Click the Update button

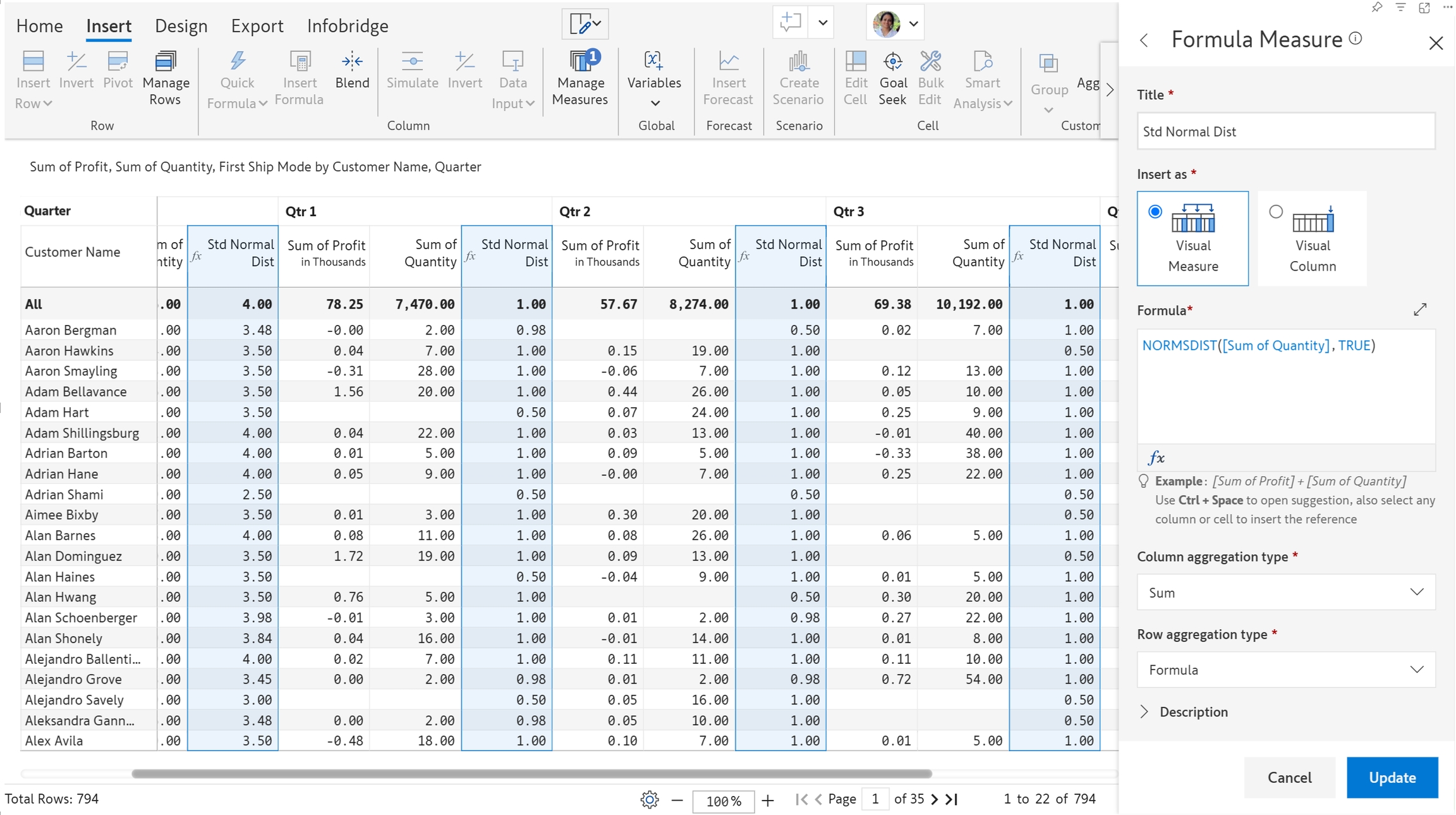(x=1392, y=777)
